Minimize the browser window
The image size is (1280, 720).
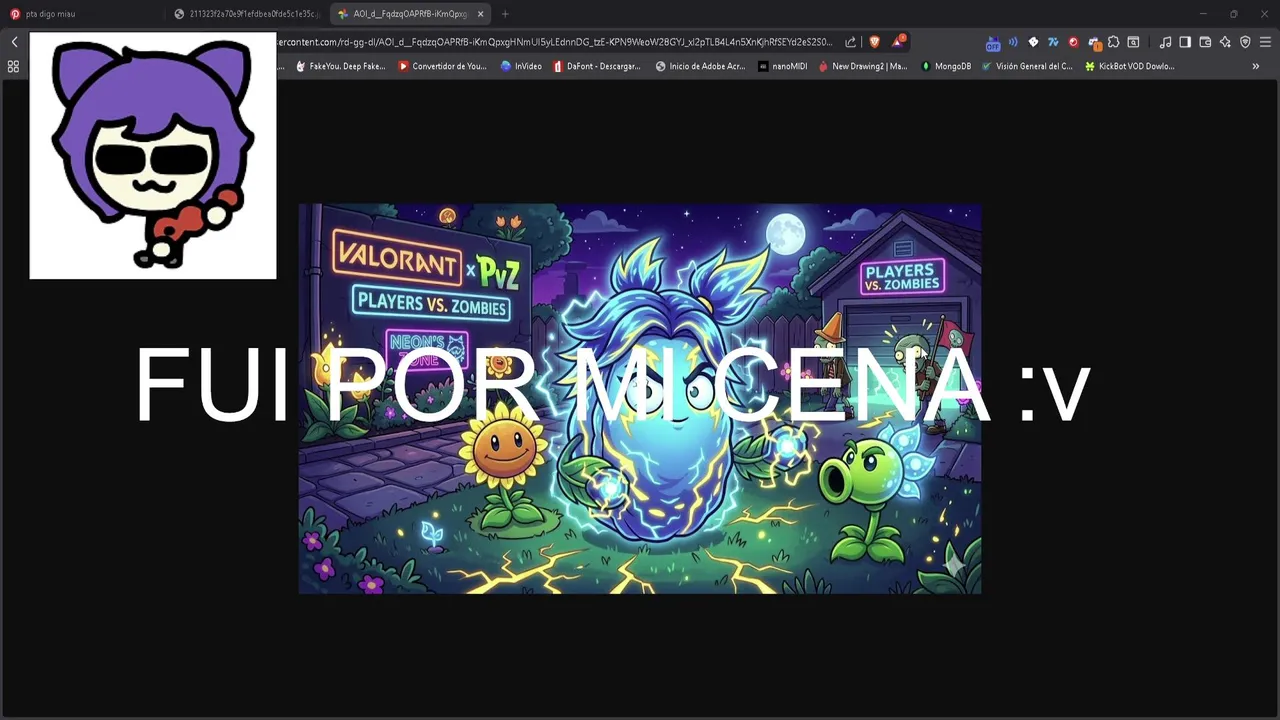[1203, 14]
